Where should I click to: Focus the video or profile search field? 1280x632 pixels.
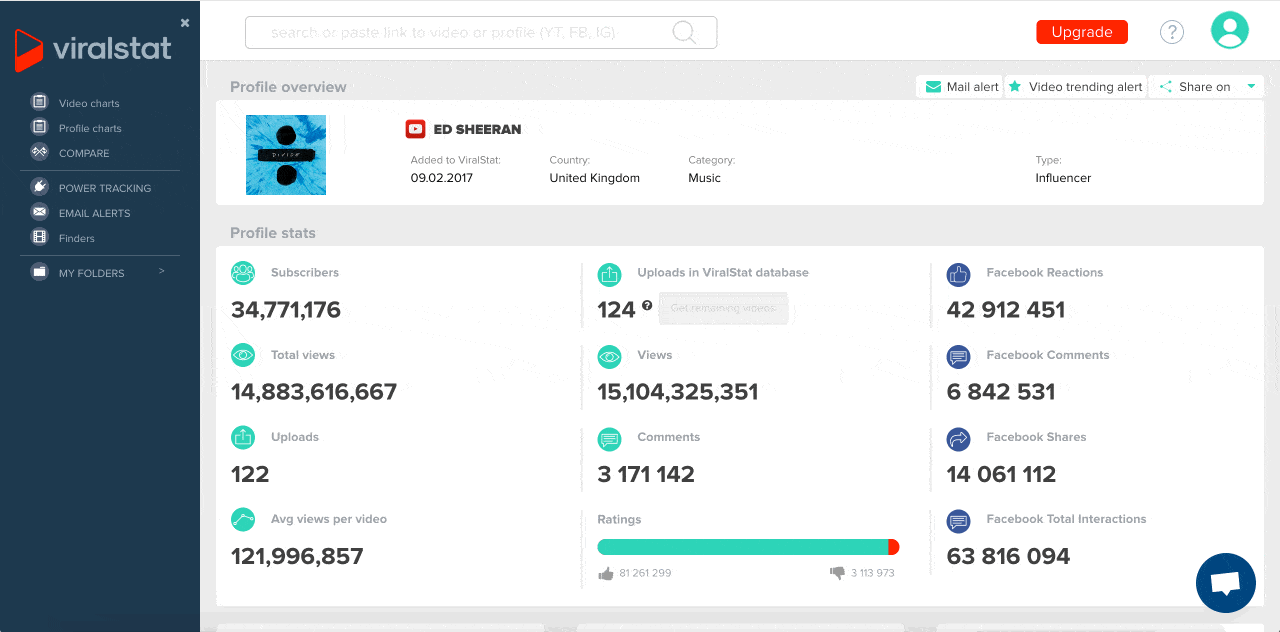coord(481,32)
